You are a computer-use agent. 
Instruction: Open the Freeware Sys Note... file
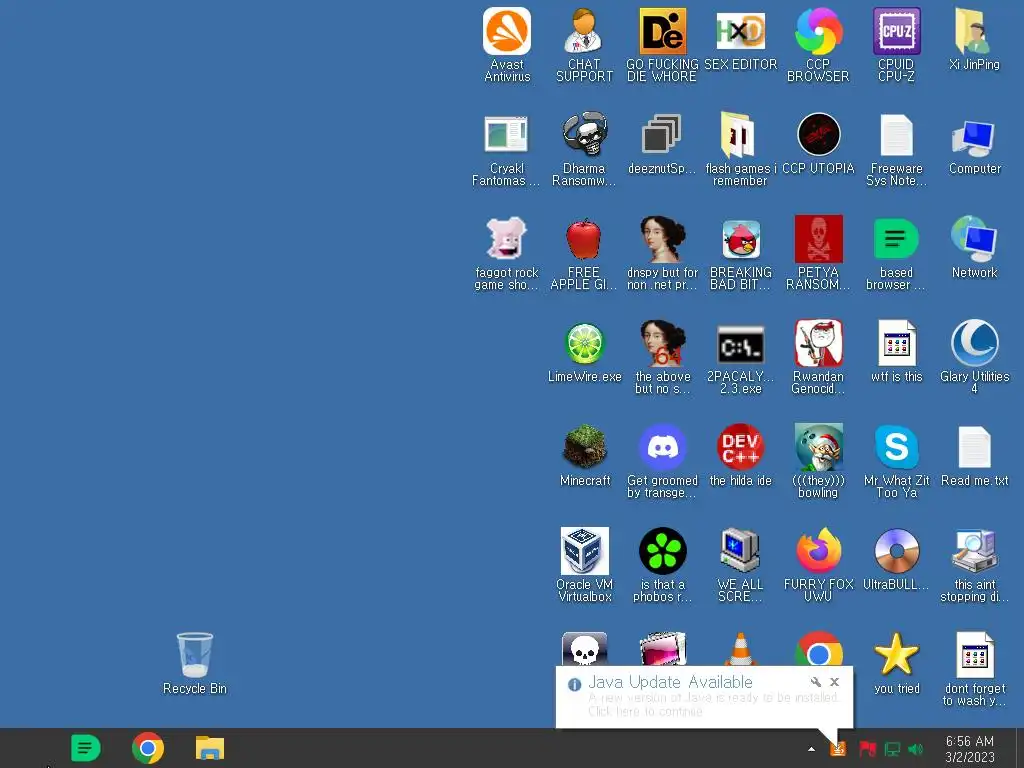pyautogui.click(x=896, y=150)
